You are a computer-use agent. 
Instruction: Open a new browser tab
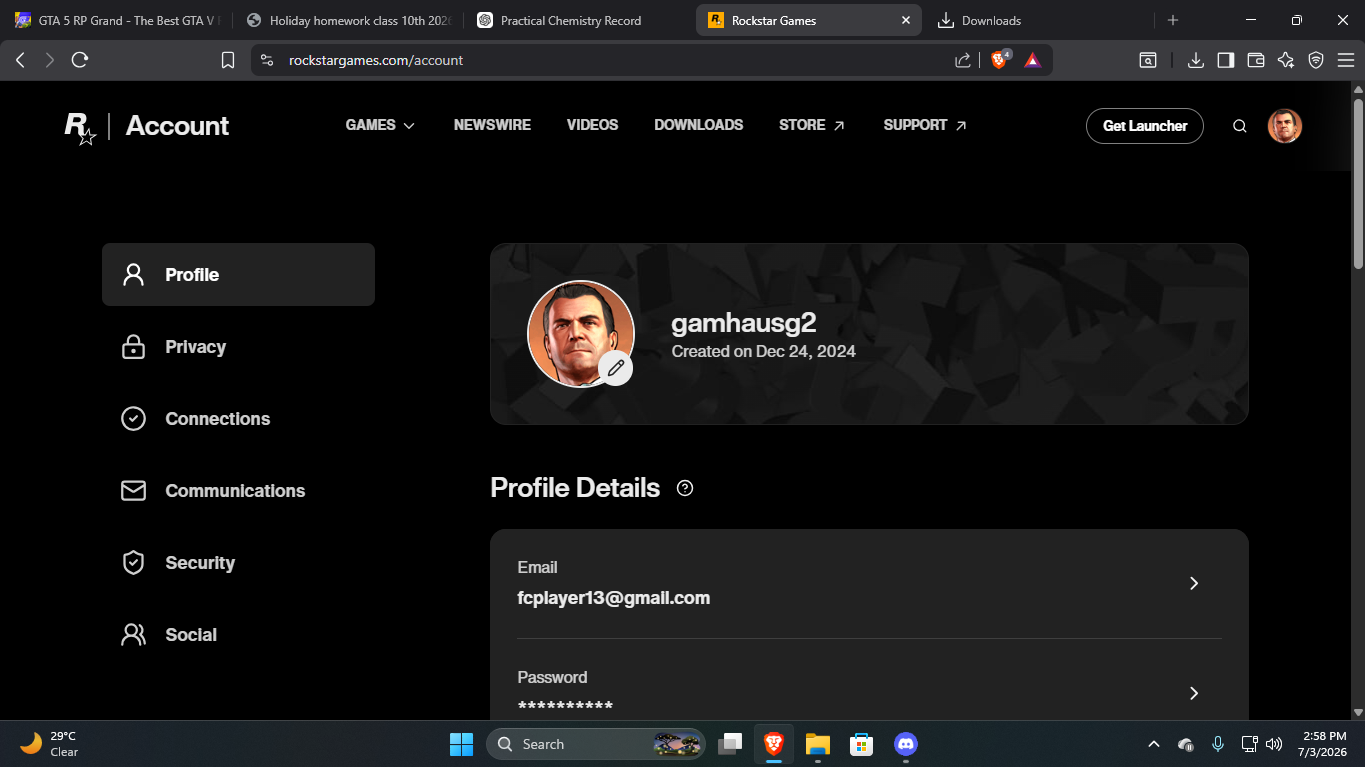coord(1173,20)
